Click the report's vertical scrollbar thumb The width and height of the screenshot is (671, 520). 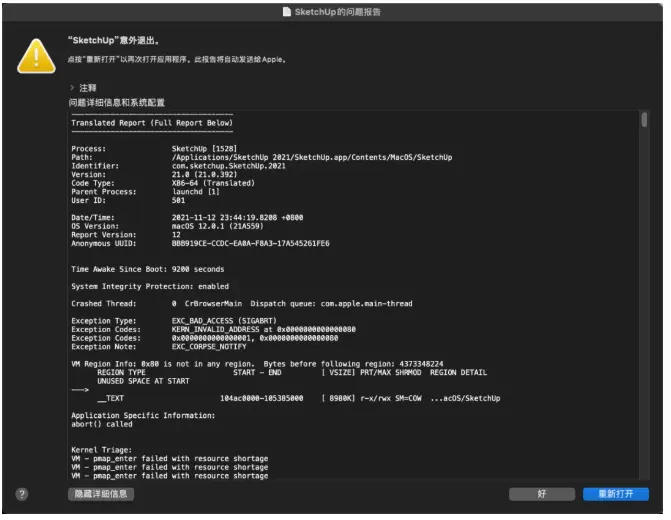pyautogui.click(x=644, y=119)
